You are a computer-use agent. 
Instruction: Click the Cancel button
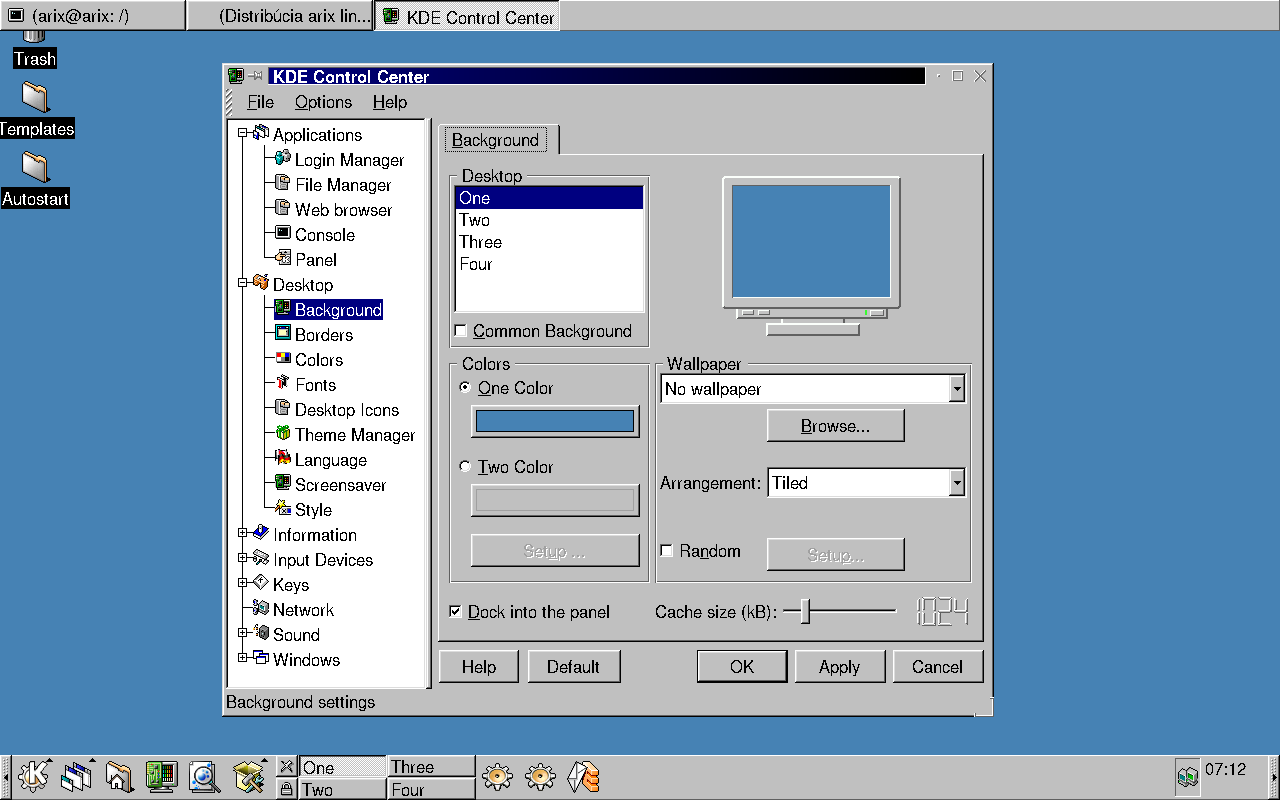pyautogui.click(x=937, y=667)
